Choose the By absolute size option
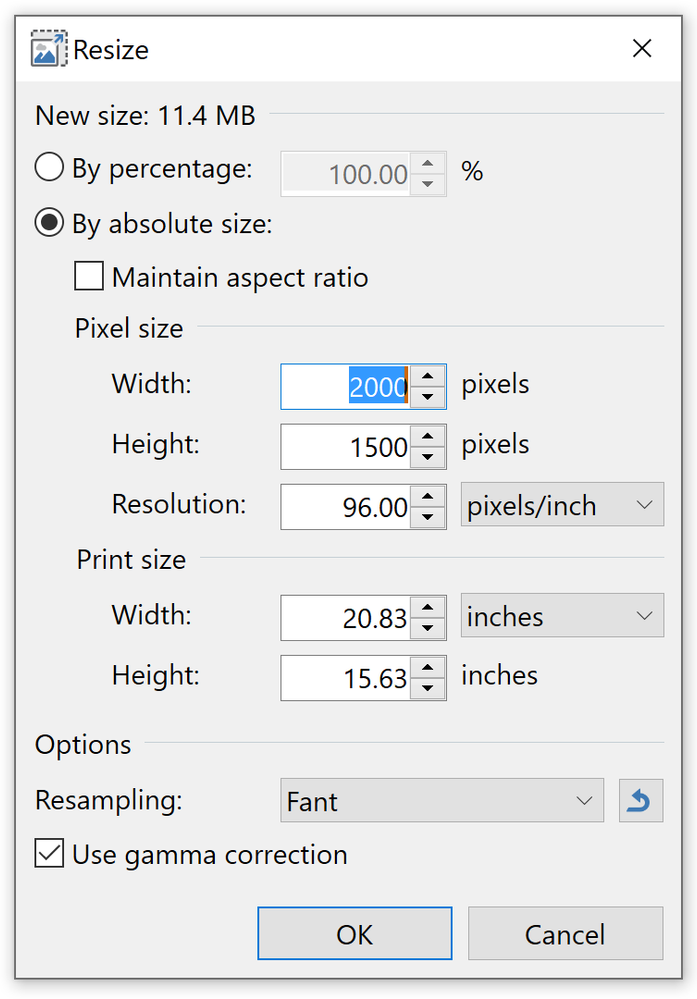697x999 pixels. pyautogui.click(x=50, y=224)
